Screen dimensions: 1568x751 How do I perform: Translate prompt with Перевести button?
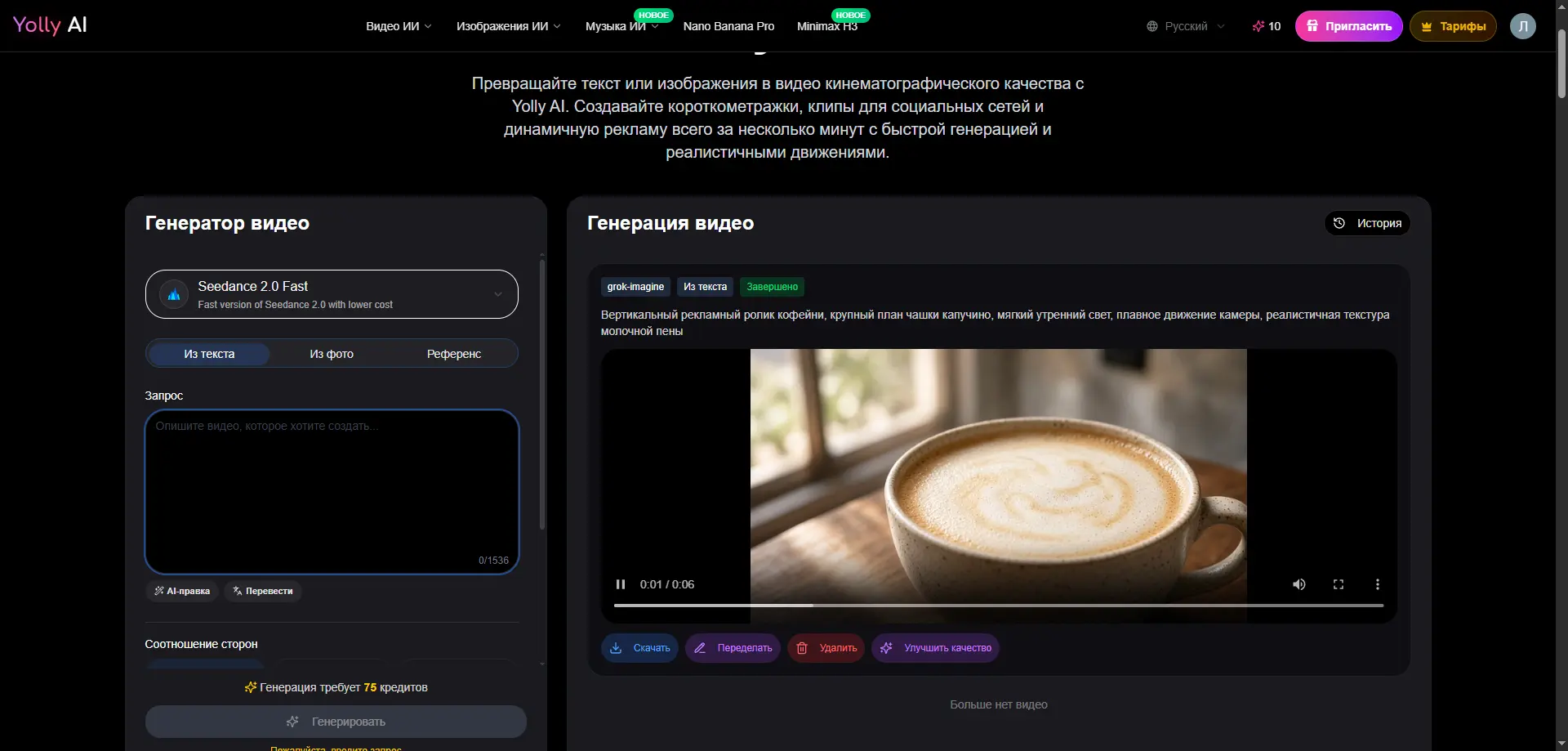pyautogui.click(x=262, y=591)
